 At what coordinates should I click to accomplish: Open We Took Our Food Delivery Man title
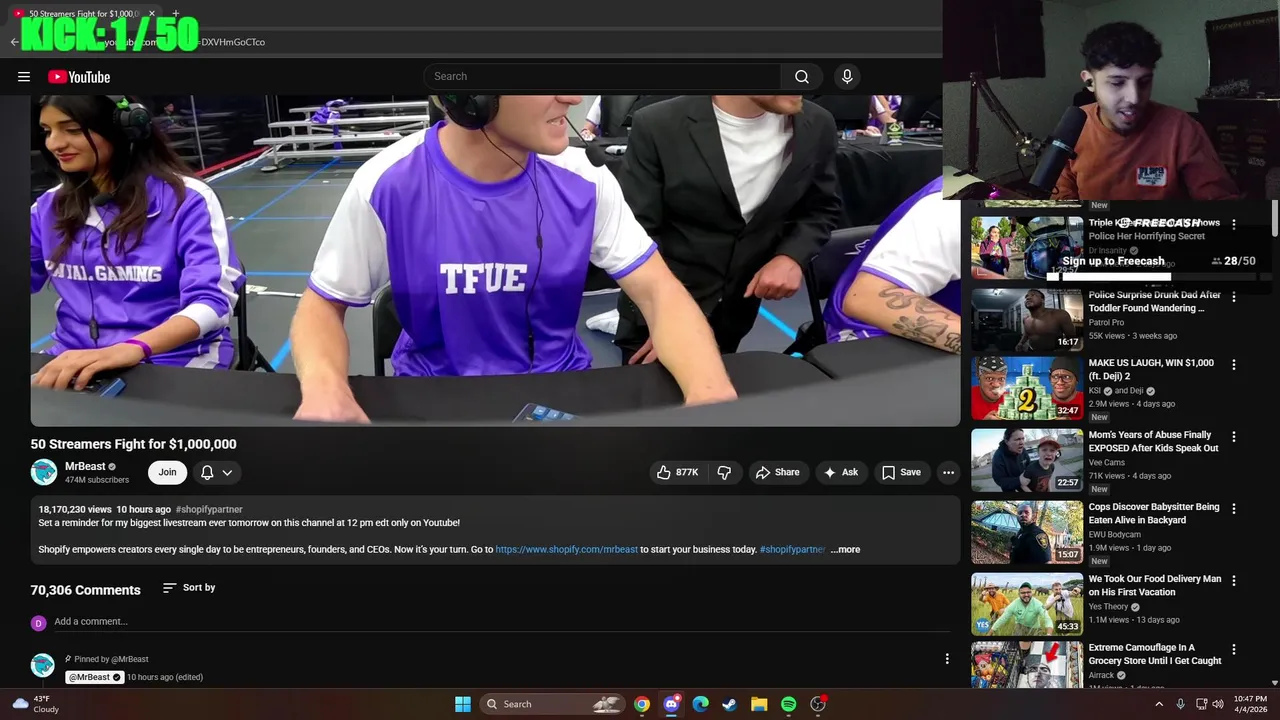(1155, 586)
